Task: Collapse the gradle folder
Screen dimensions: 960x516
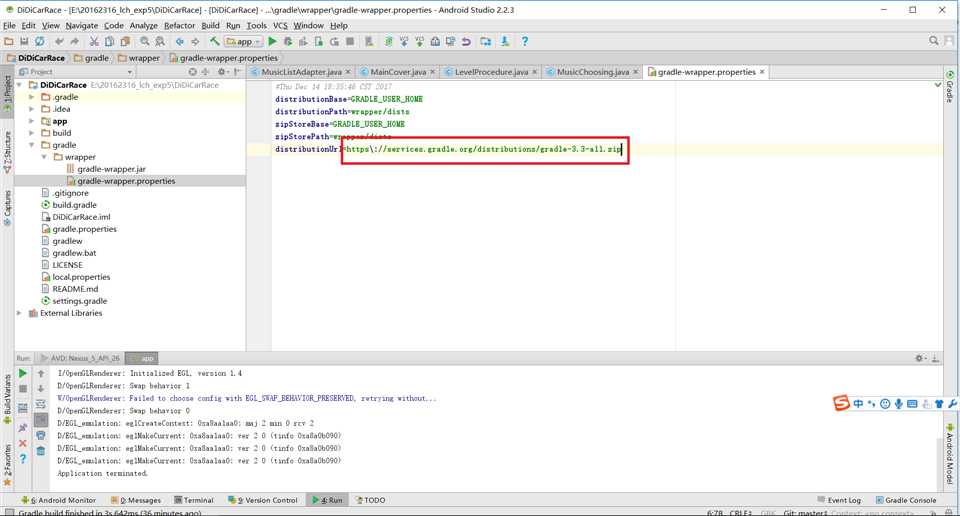Action: click(x=32, y=145)
